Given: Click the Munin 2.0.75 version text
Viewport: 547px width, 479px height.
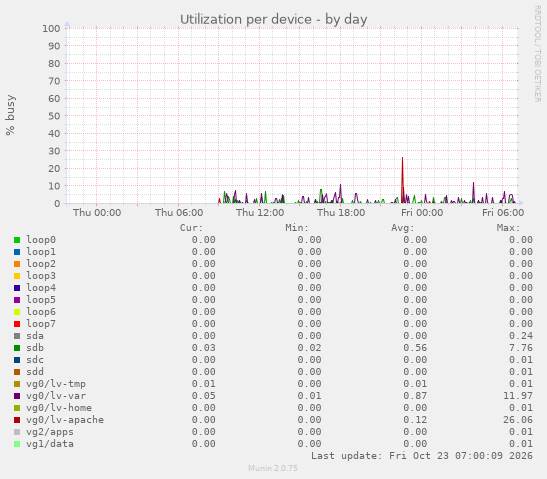Looking at the screenshot, I should click(x=273, y=468).
